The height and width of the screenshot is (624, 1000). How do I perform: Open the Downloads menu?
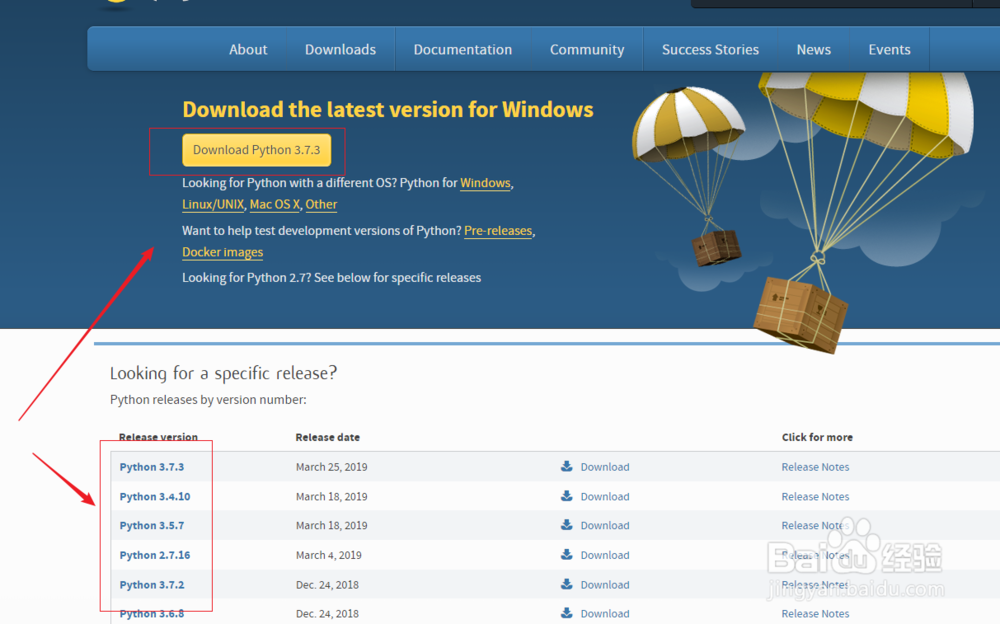[x=340, y=48]
